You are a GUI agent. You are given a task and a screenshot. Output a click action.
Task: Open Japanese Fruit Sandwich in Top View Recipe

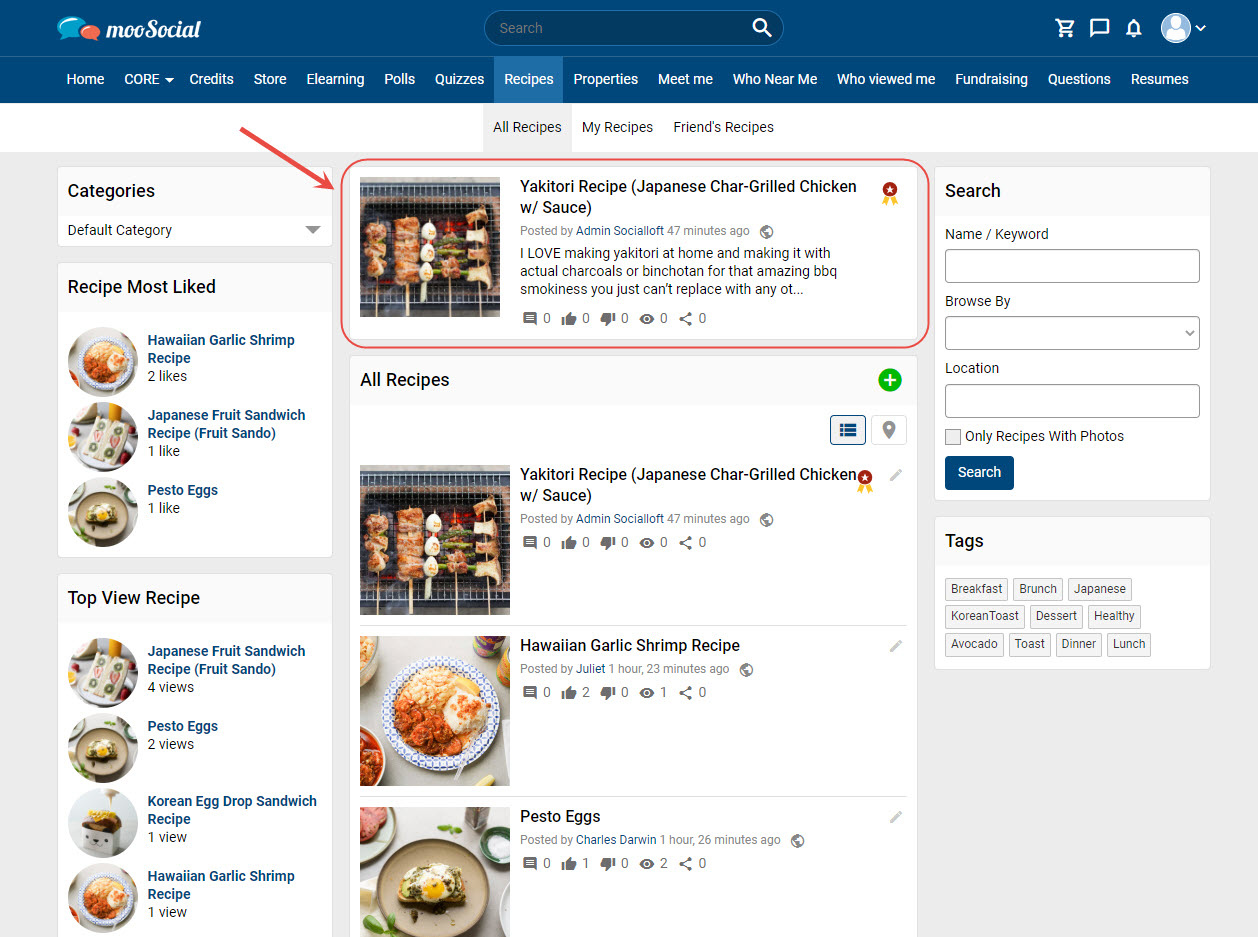point(226,660)
